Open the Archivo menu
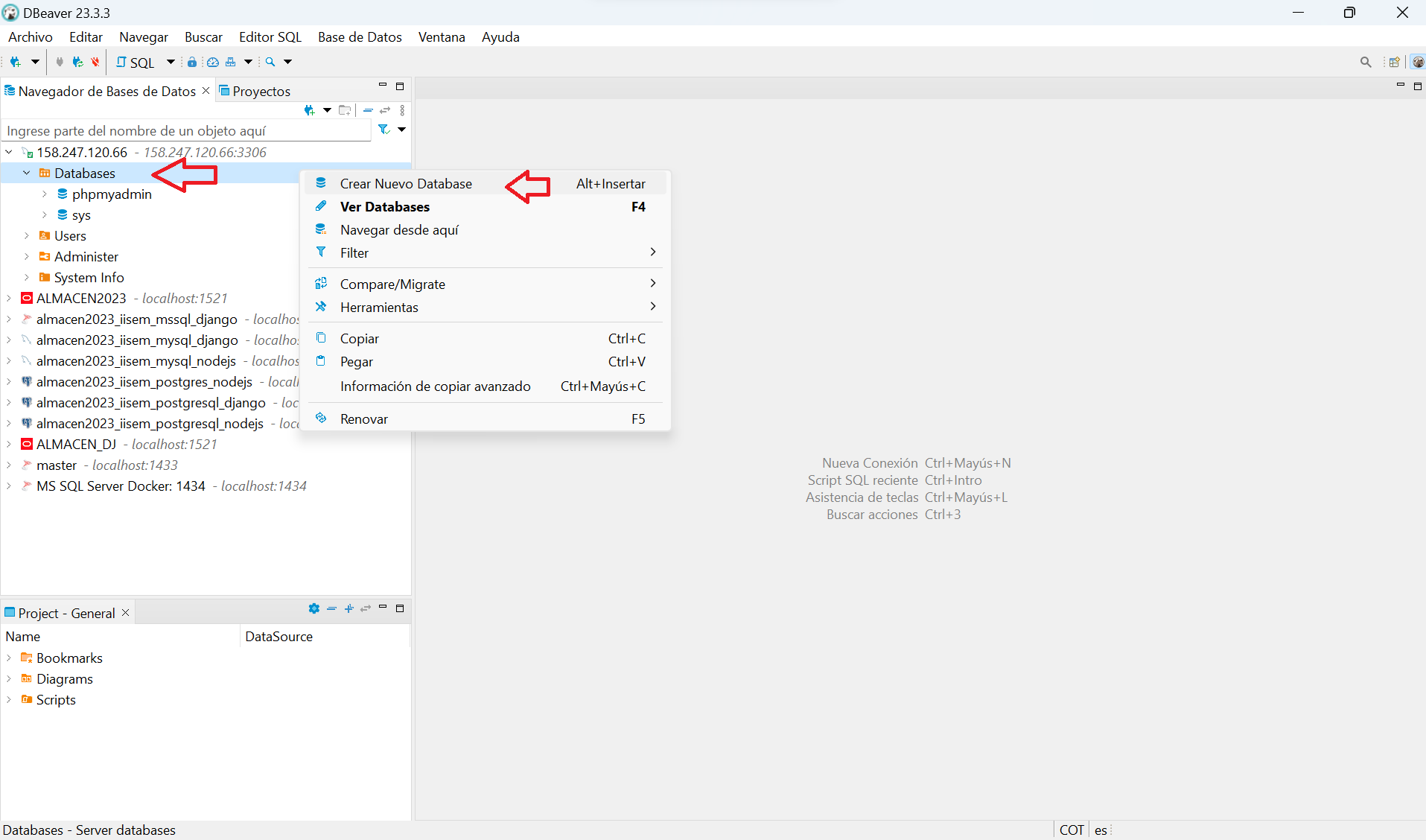The width and height of the screenshot is (1426, 840). click(31, 37)
